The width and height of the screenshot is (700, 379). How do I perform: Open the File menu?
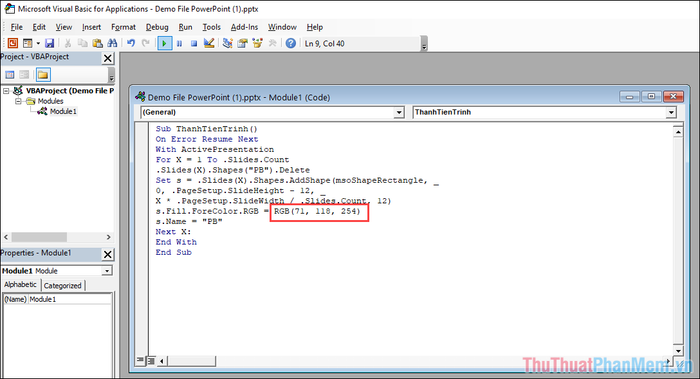pos(17,27)
